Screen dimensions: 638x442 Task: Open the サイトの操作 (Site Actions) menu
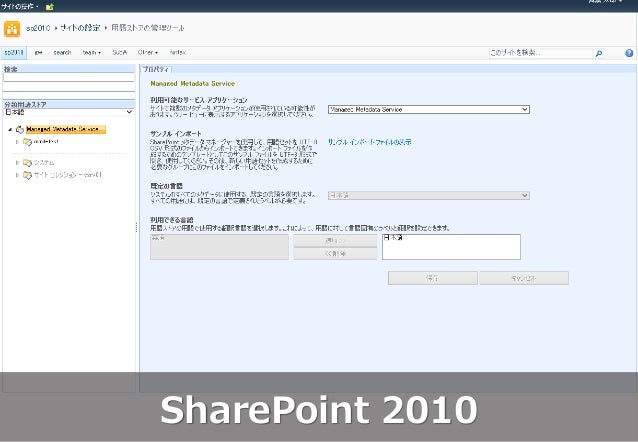(x=20, y=6)
